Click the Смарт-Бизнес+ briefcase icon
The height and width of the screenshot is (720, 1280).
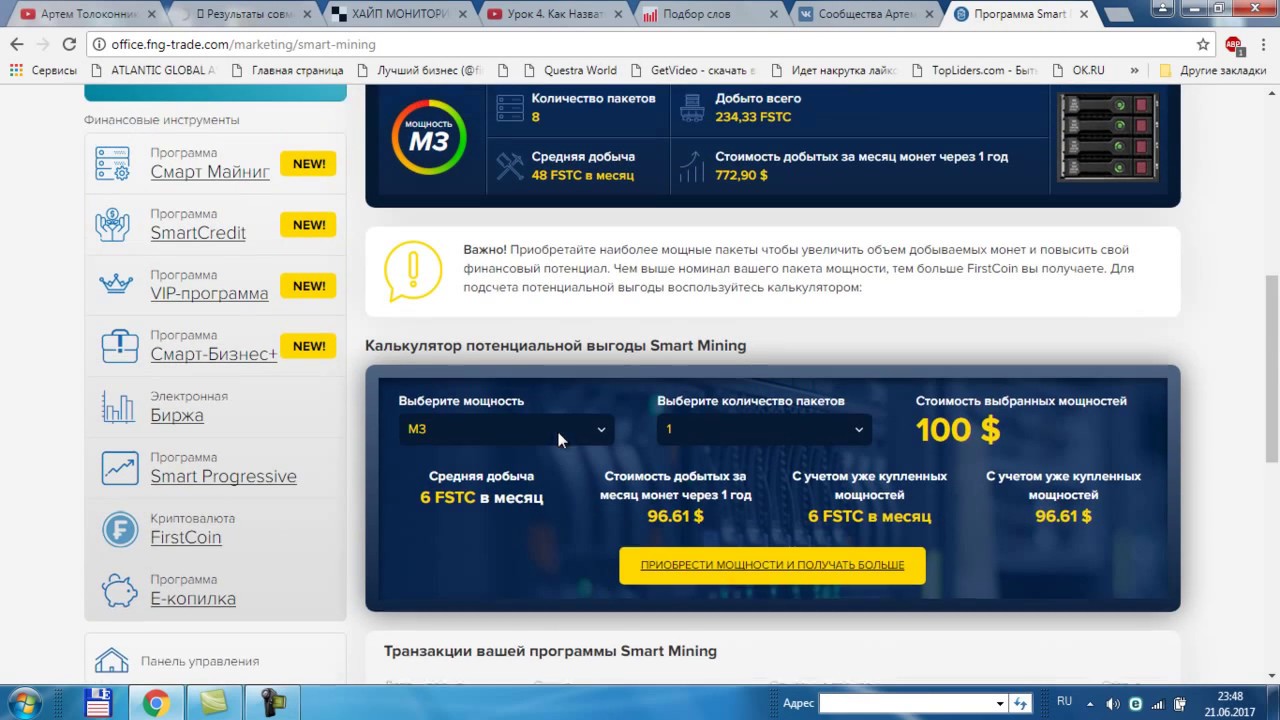click(x=120, y=346)
